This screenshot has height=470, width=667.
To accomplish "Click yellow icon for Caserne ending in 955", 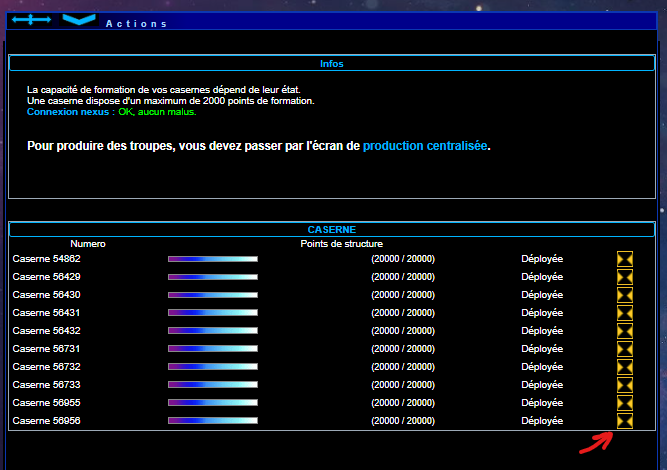I will 625,403.
